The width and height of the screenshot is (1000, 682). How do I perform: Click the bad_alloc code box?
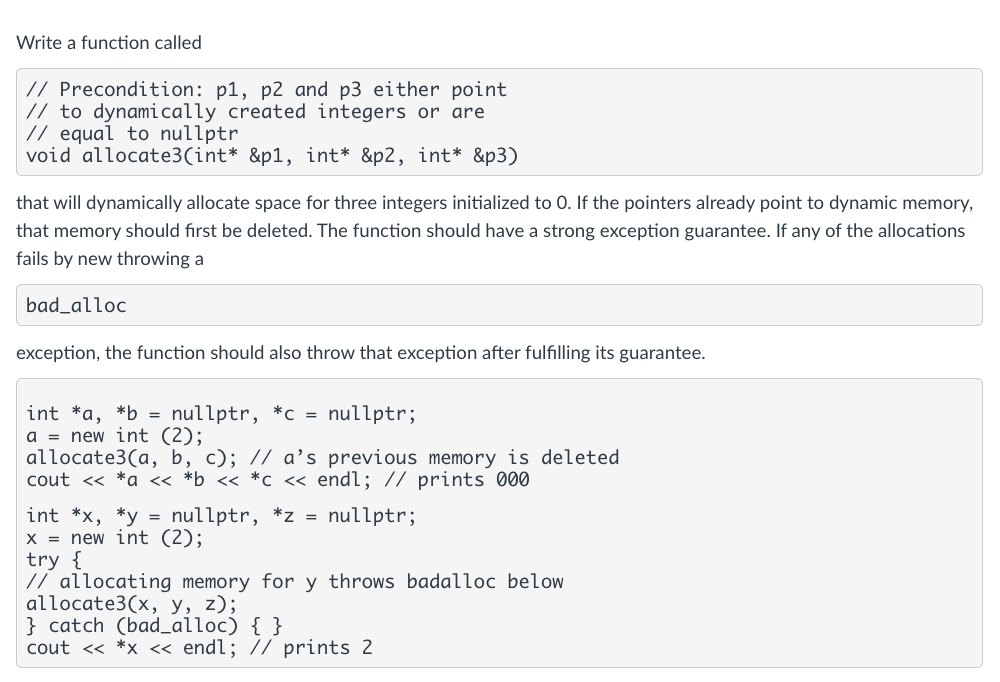coord(499,305)
